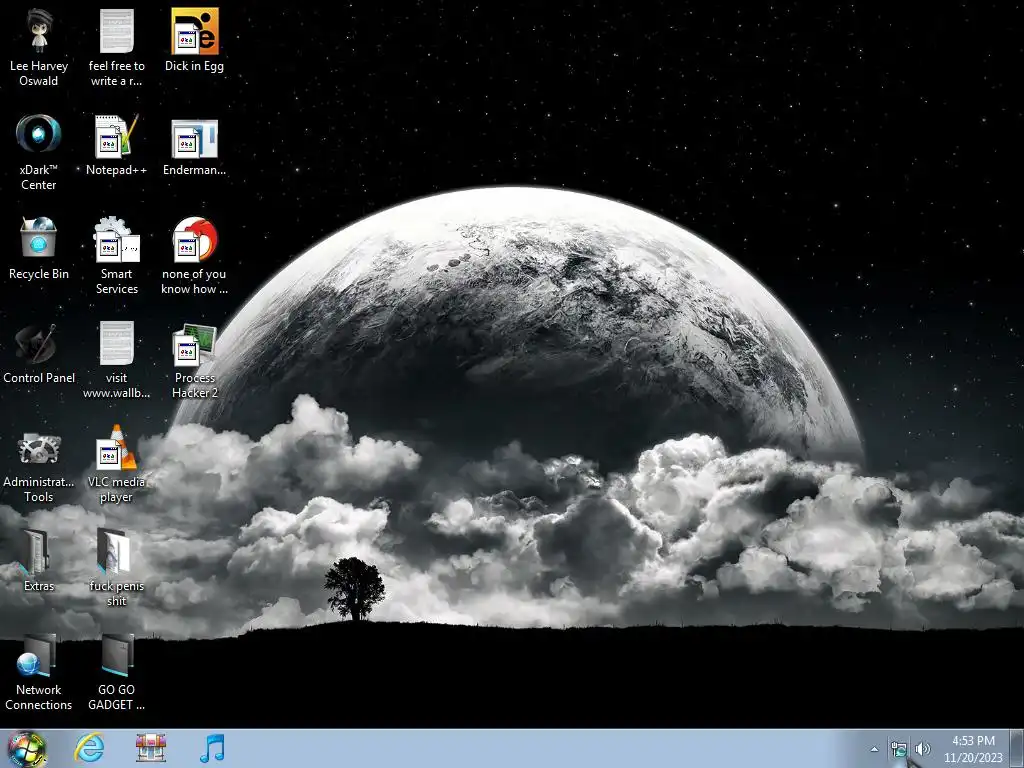This screenshot has width=1024, height=768.
Task: Select the VLC media player shortcut
Action: pyautogui.click(x=116, y=463)
